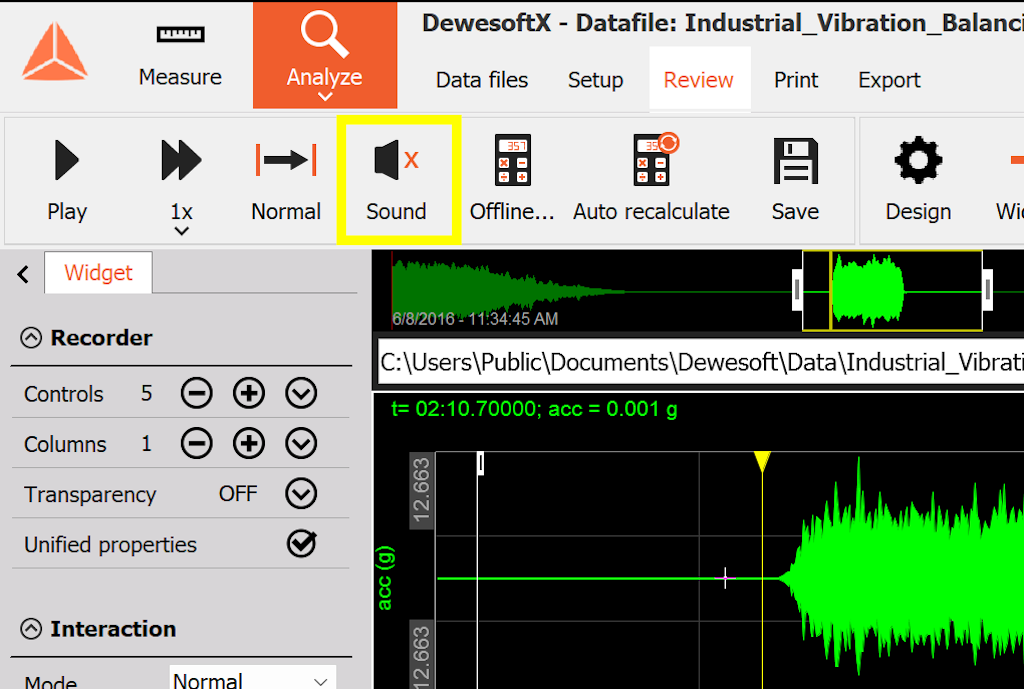This screenshot has height=689, width=1024.
Task: Open the Offline math calculator
Action: click(x=512, y=180)
